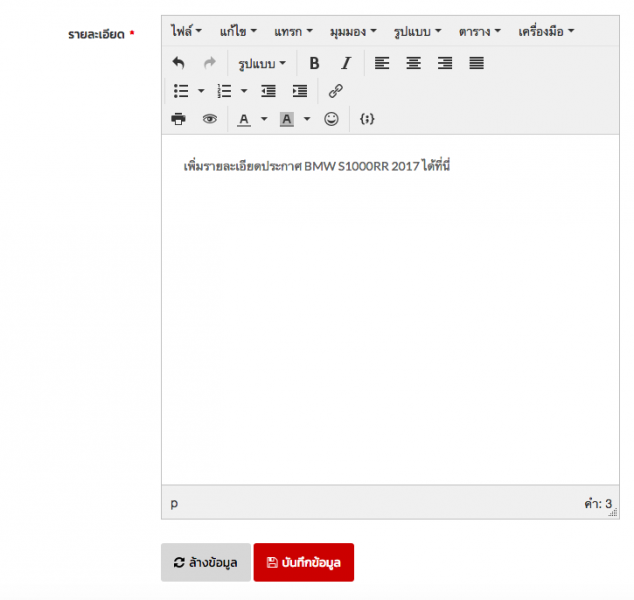Print the editor content
This screenshot has height=600, width=634.
(x=178, y=119)
